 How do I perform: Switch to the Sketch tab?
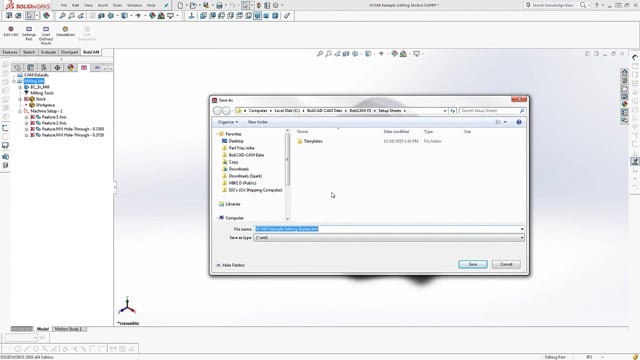[x=29, y=52]
